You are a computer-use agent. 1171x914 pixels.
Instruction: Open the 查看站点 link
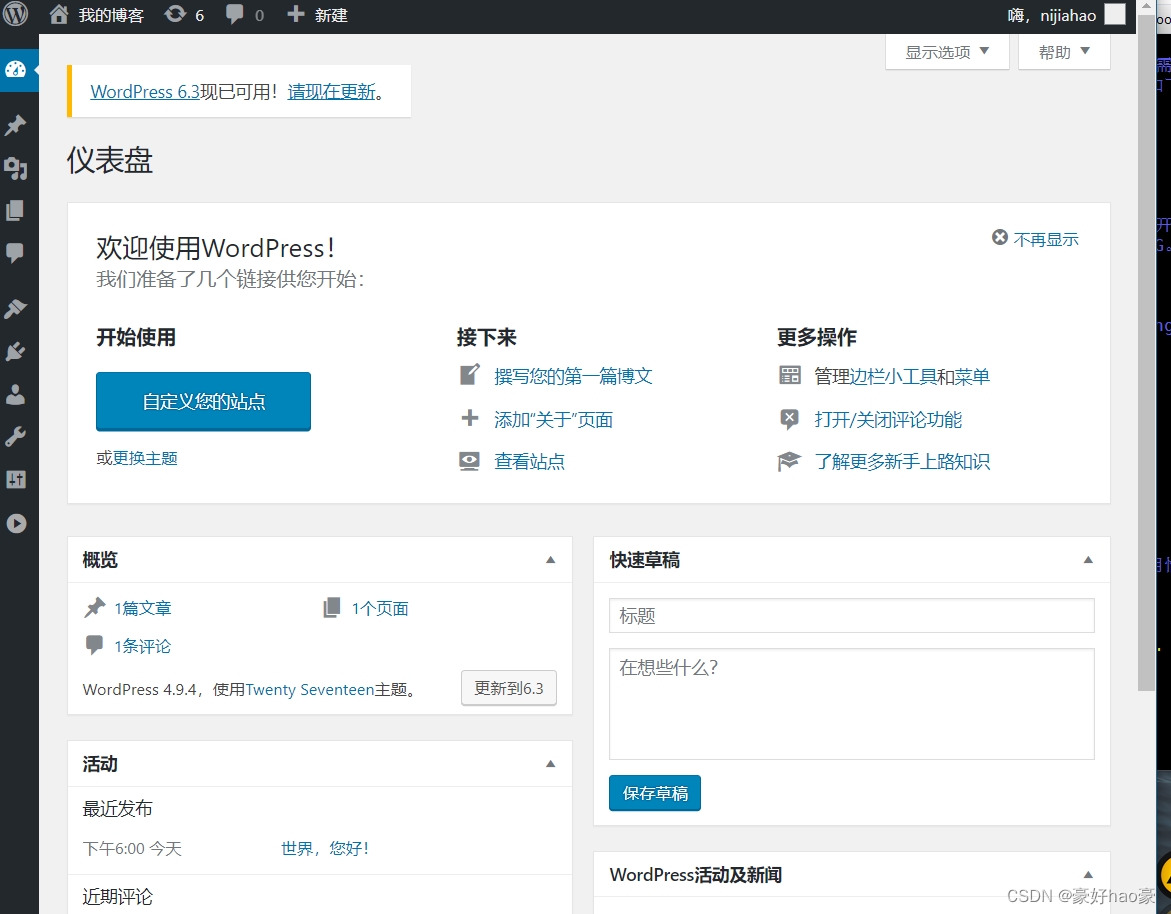point(529,461)
